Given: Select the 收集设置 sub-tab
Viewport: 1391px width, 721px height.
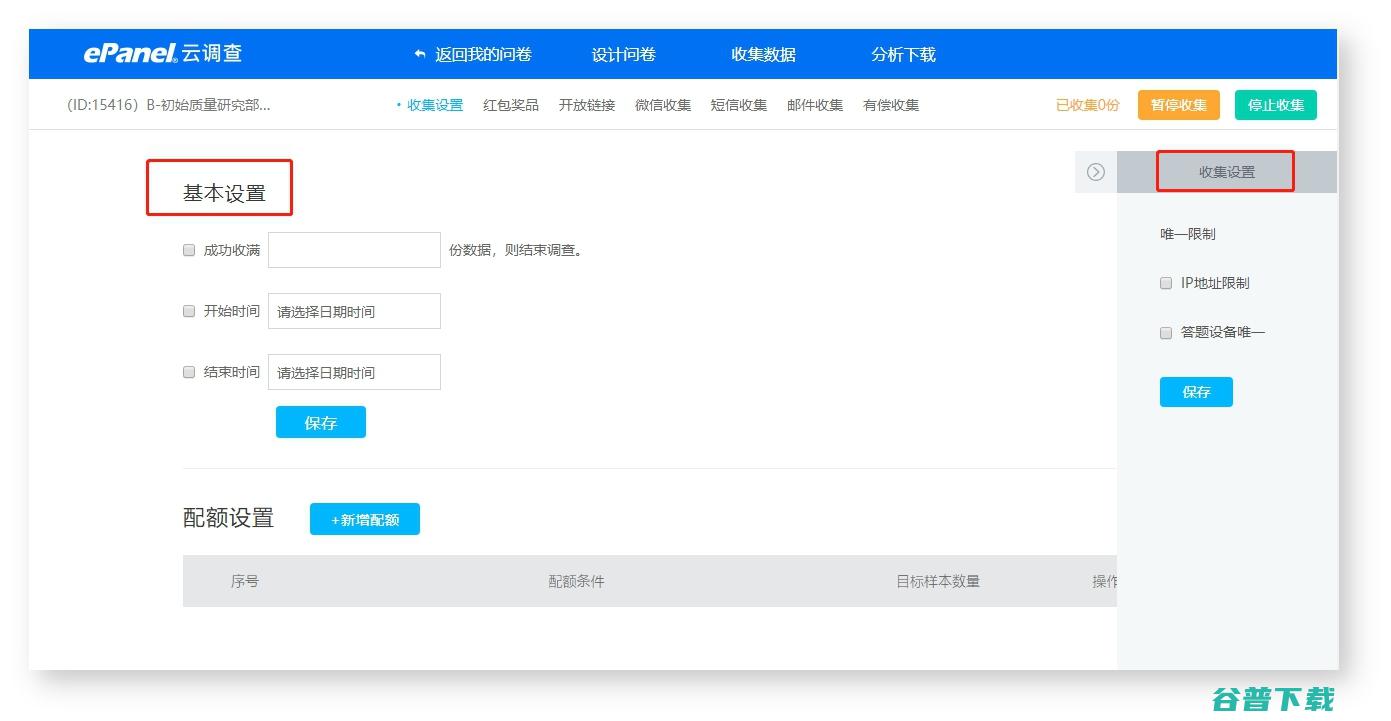Looking at the screenshot, I should [435, 105].
